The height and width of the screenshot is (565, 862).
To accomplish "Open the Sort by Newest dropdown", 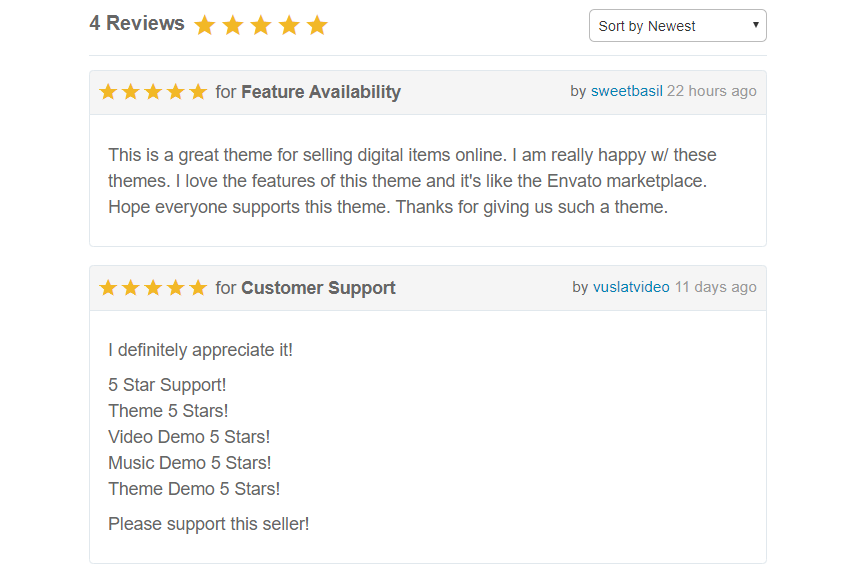I will (677, 25).
